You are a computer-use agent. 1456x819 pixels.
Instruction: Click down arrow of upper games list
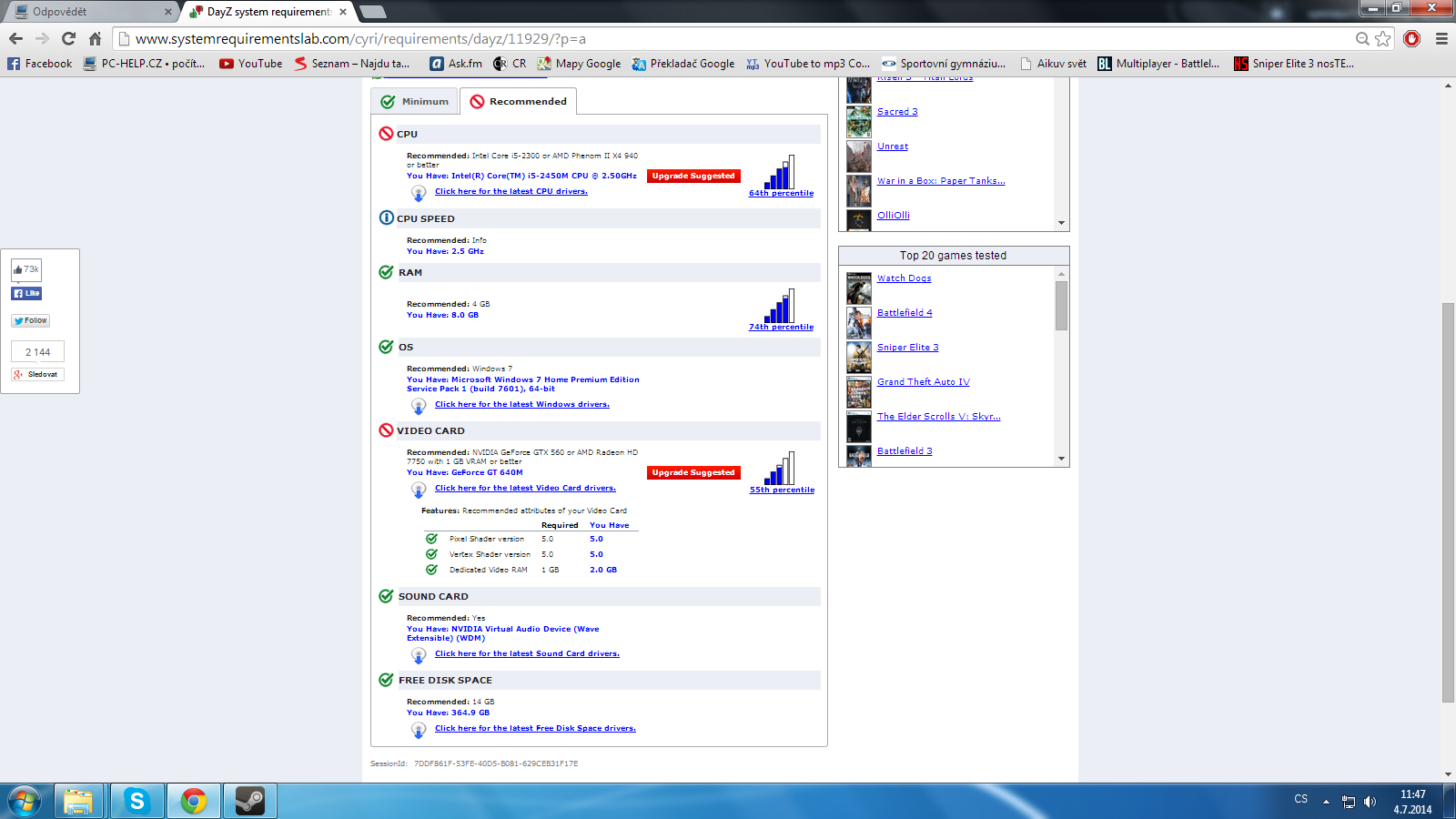point(1061,223)
